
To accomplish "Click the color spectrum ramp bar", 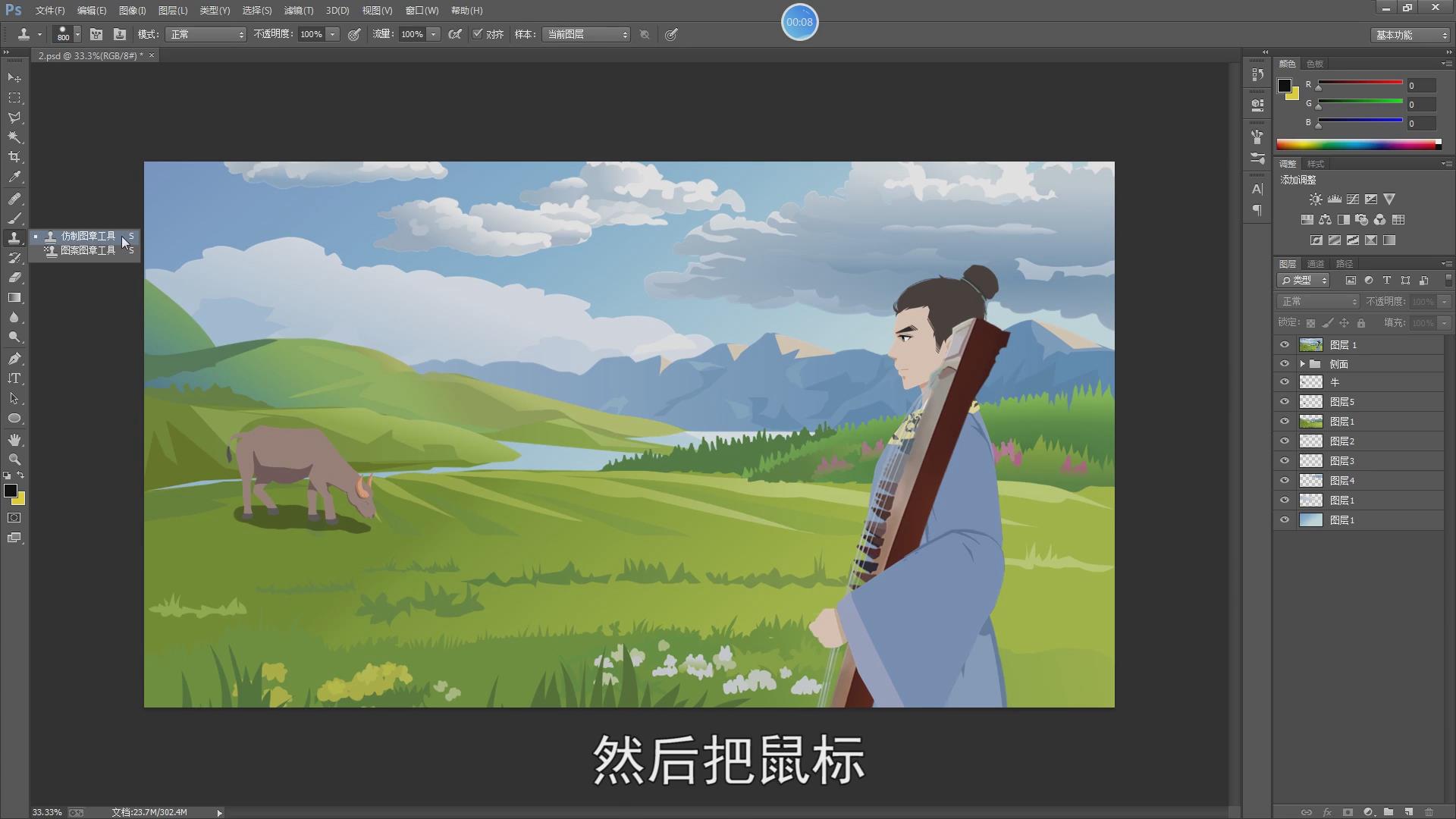I will tap(1356, 144).
